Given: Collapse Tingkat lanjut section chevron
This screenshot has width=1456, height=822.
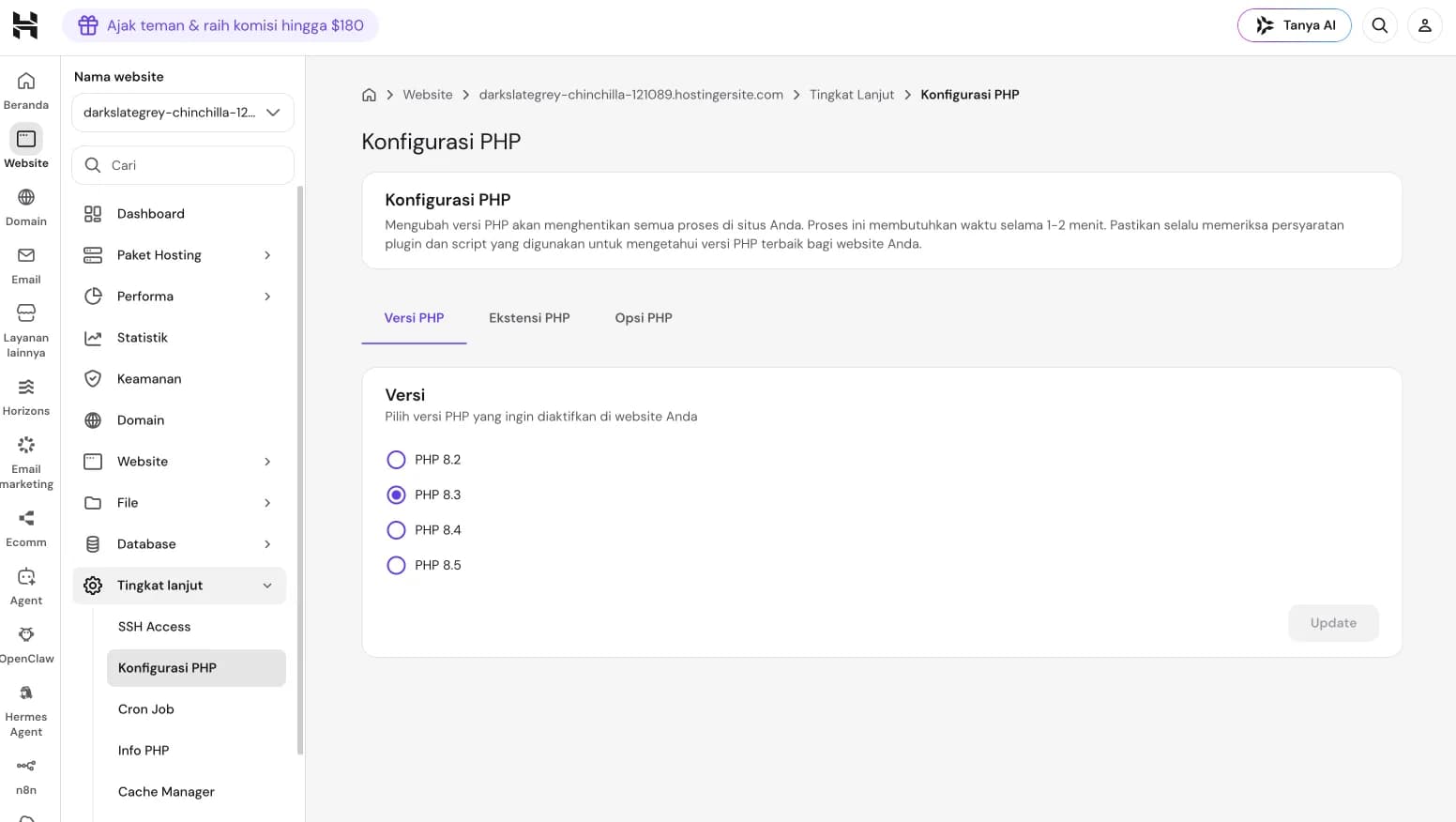Looking at the screenshot, I should [267, 586].
